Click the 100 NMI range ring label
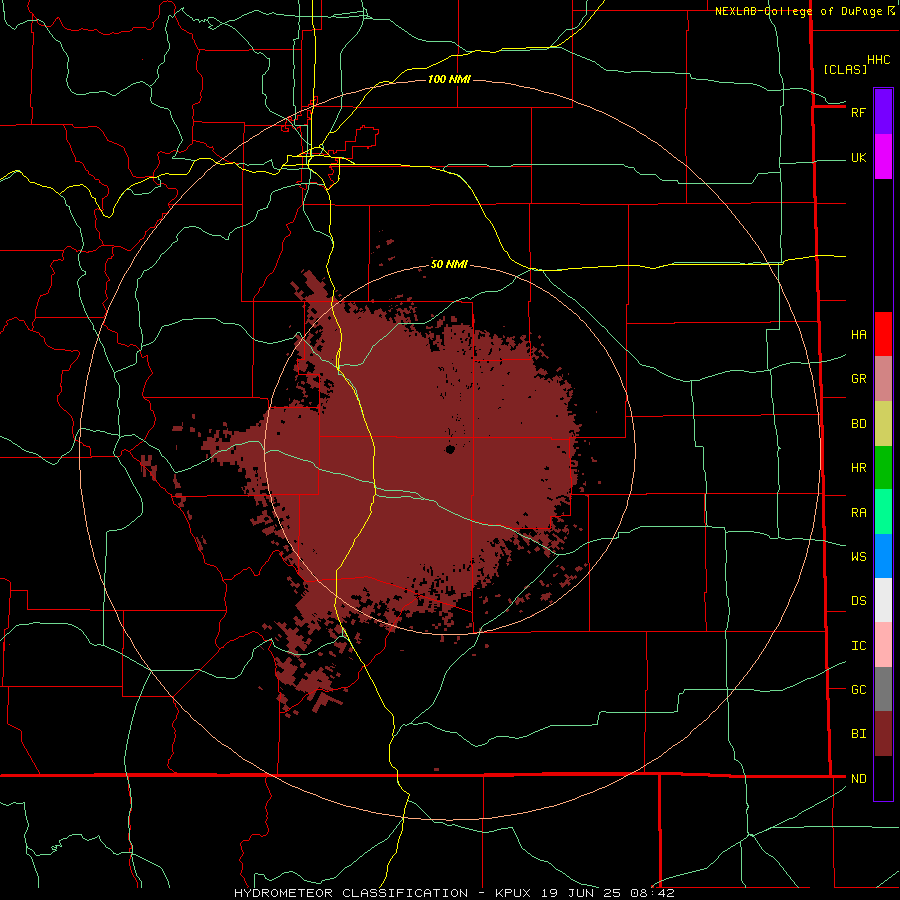 tap(449, 79)
